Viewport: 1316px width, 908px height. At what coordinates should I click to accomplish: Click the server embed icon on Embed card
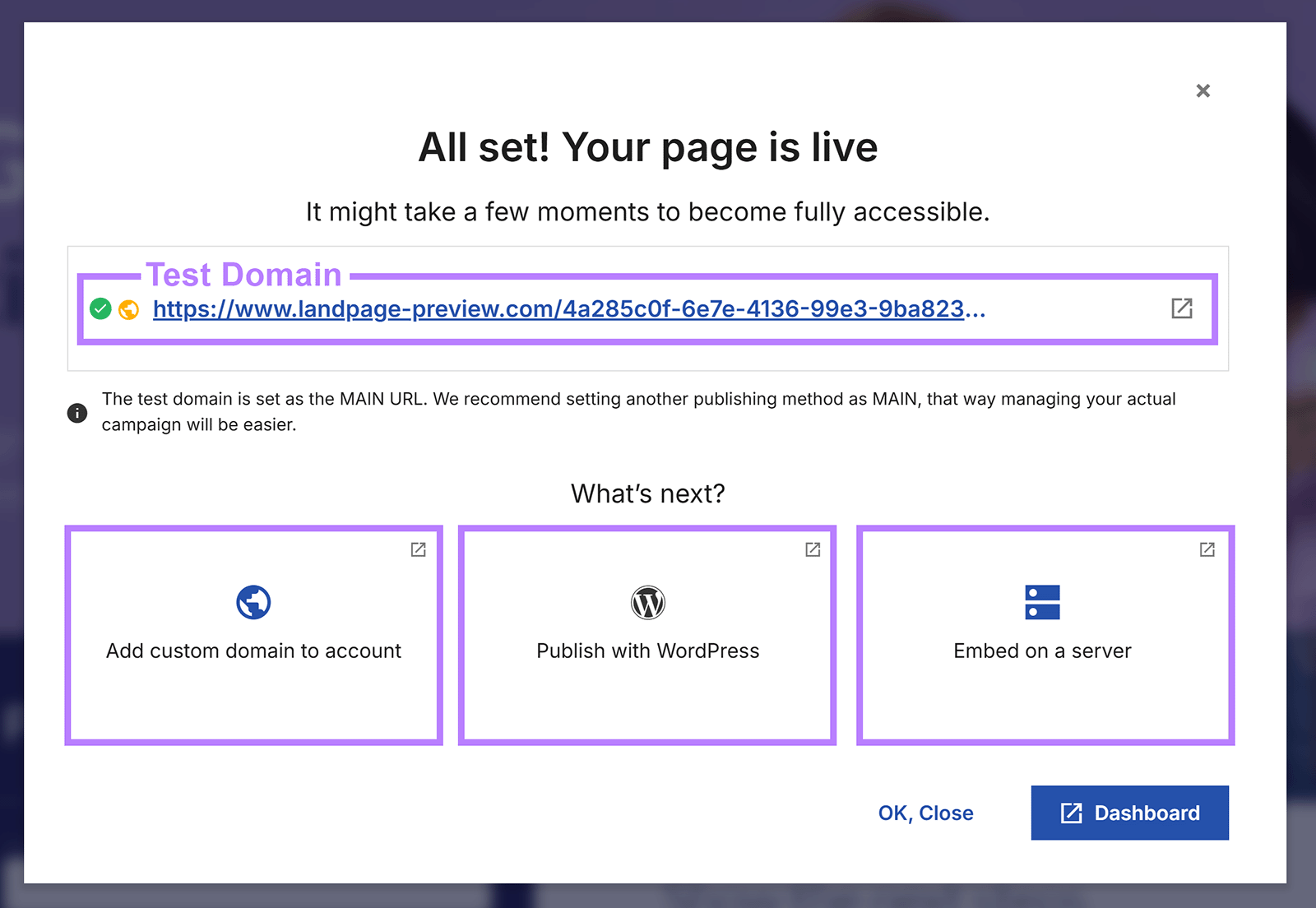(x=1043, y=601)
